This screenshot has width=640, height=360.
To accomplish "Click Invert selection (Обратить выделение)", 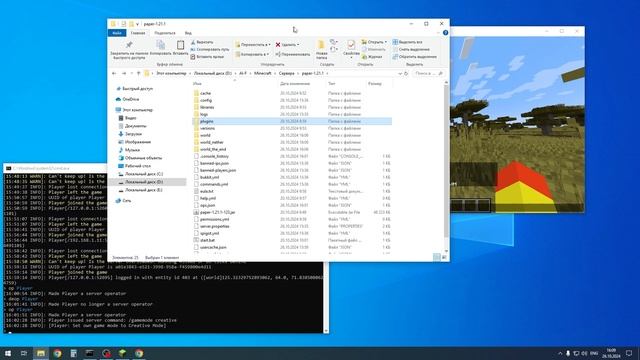I will [414, 57].
